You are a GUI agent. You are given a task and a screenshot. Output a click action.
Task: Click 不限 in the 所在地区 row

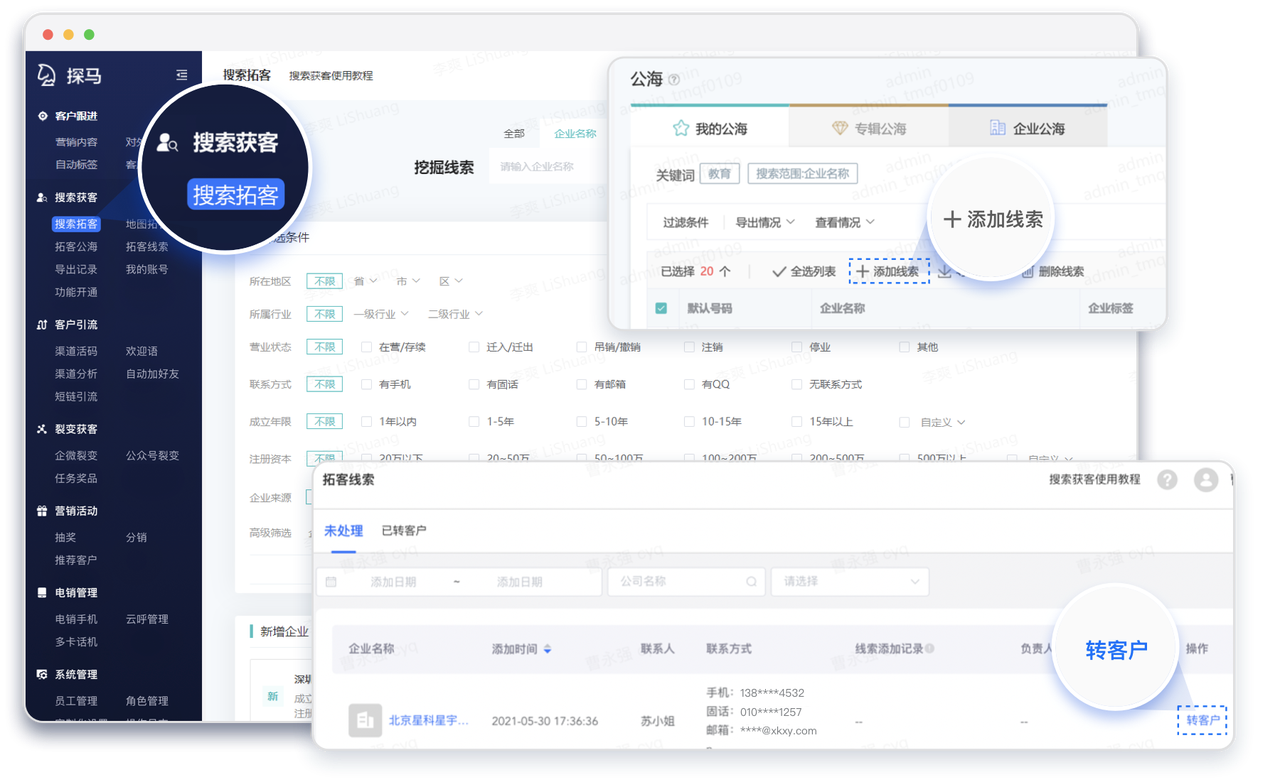tap(324, 282)
